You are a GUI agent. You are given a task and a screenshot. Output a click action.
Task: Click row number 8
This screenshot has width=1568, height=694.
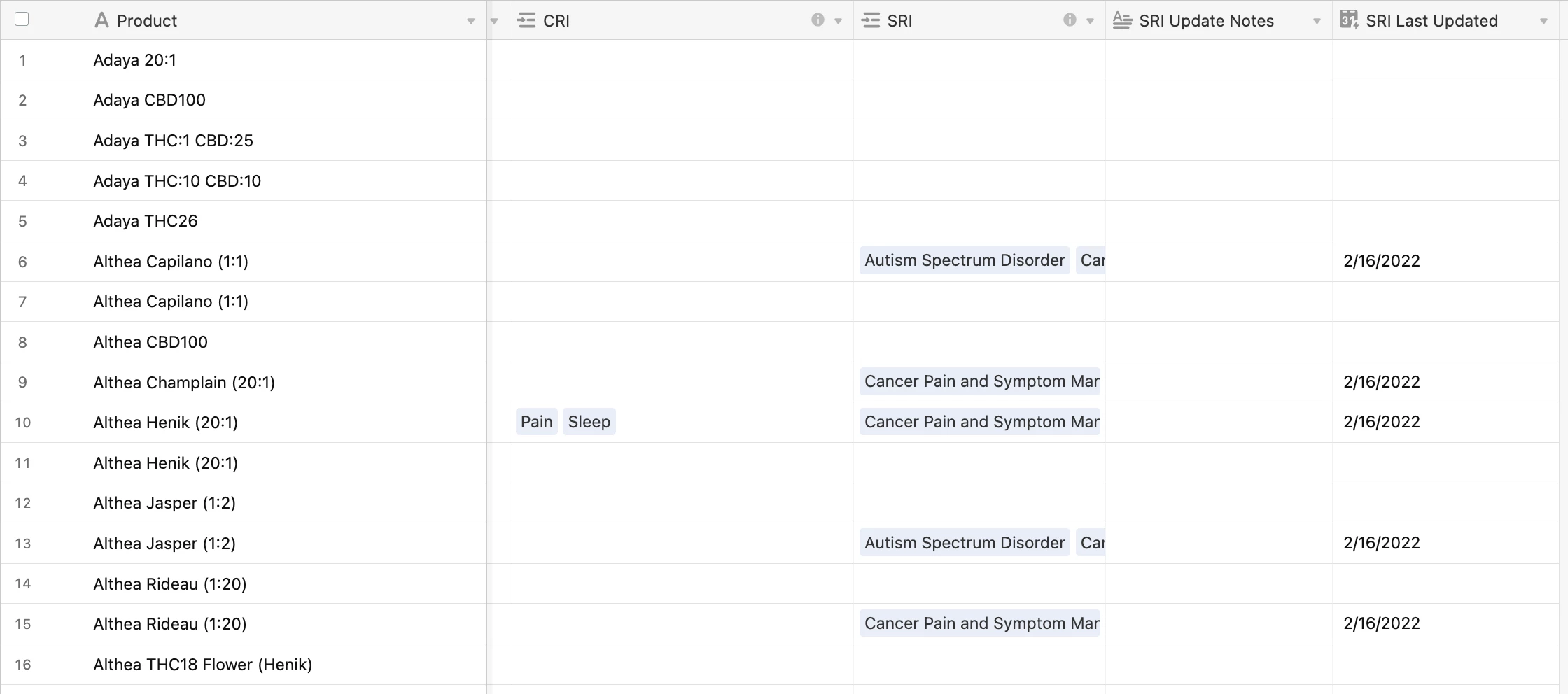[x=22, y=343]
